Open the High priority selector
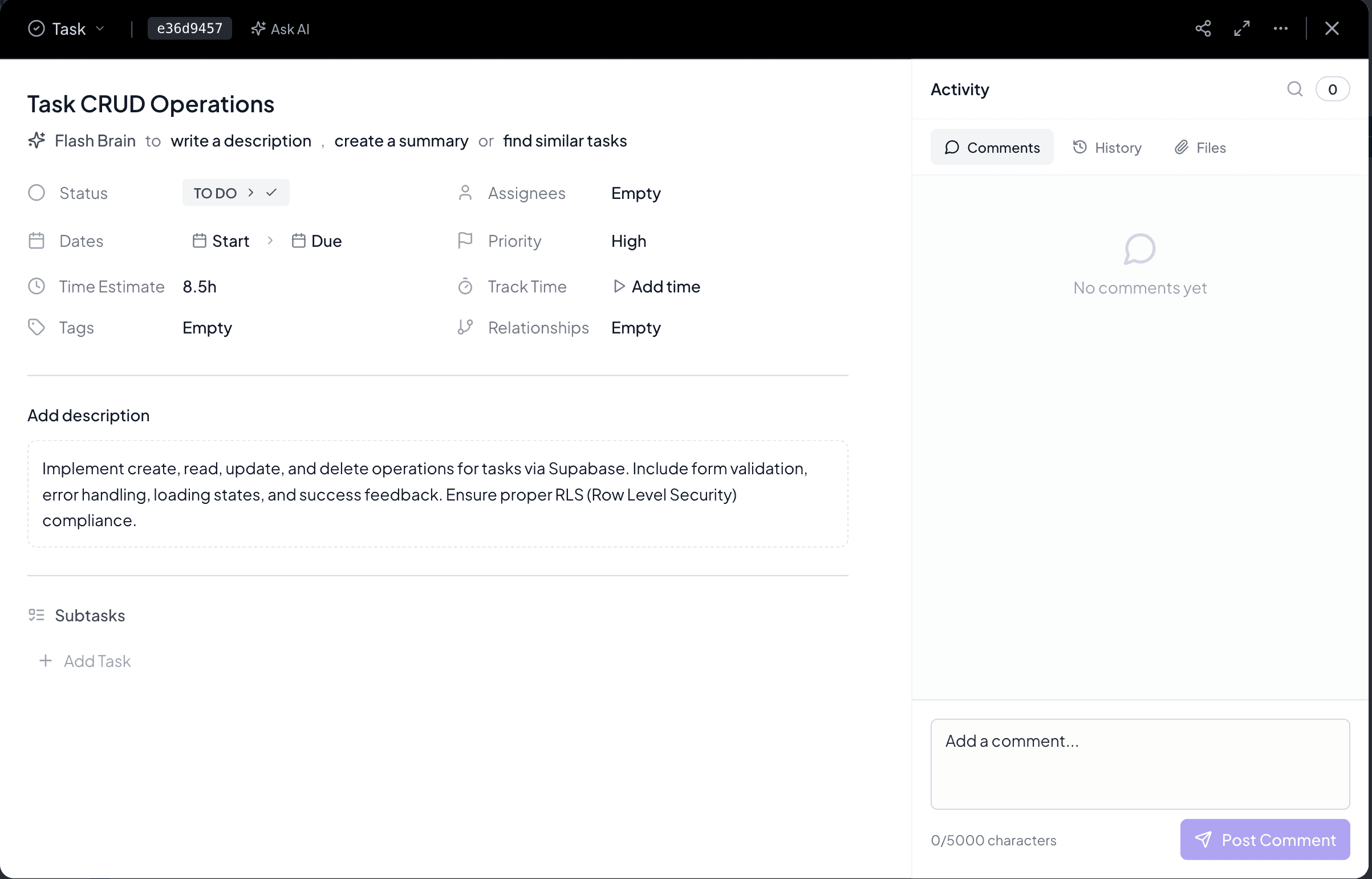Screen dimensions: 1372x879 [628, 241]
